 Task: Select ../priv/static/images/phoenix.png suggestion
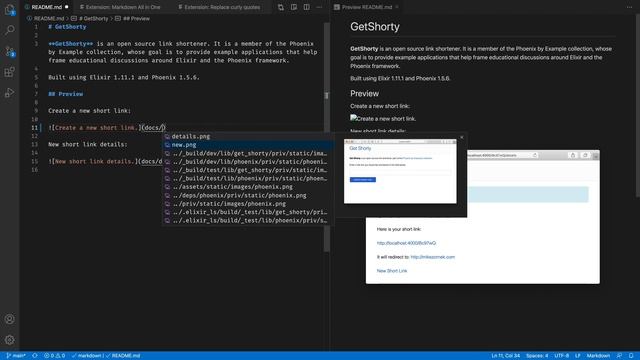249,204
